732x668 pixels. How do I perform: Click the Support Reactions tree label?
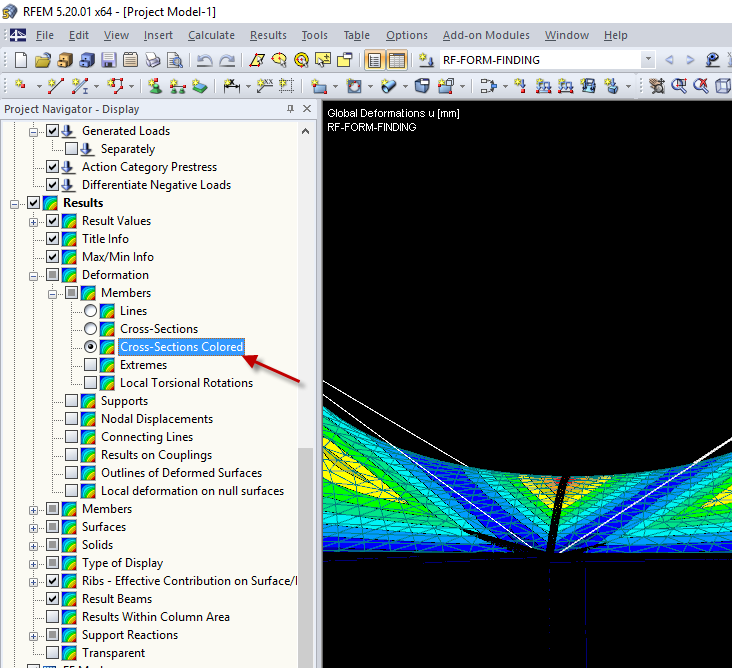[x=129, y=635]
